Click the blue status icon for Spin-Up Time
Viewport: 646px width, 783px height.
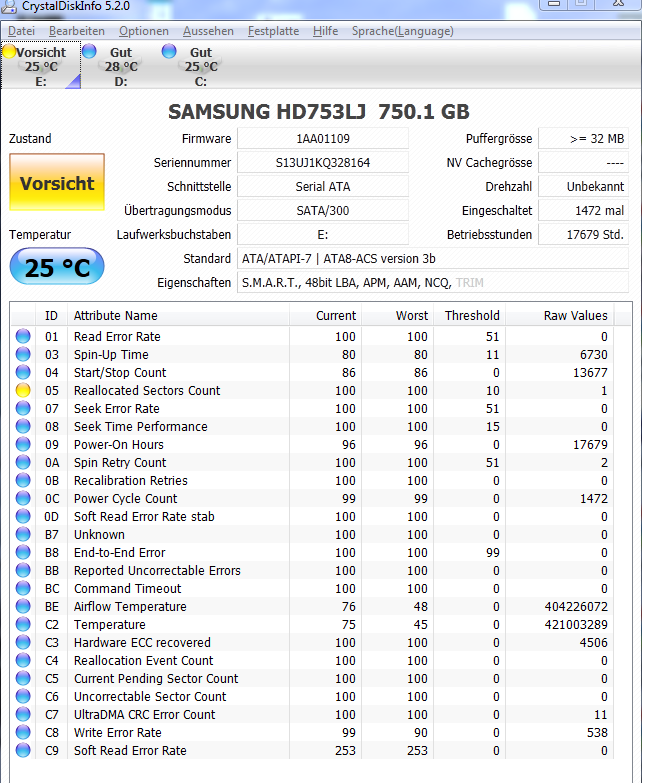23,354
